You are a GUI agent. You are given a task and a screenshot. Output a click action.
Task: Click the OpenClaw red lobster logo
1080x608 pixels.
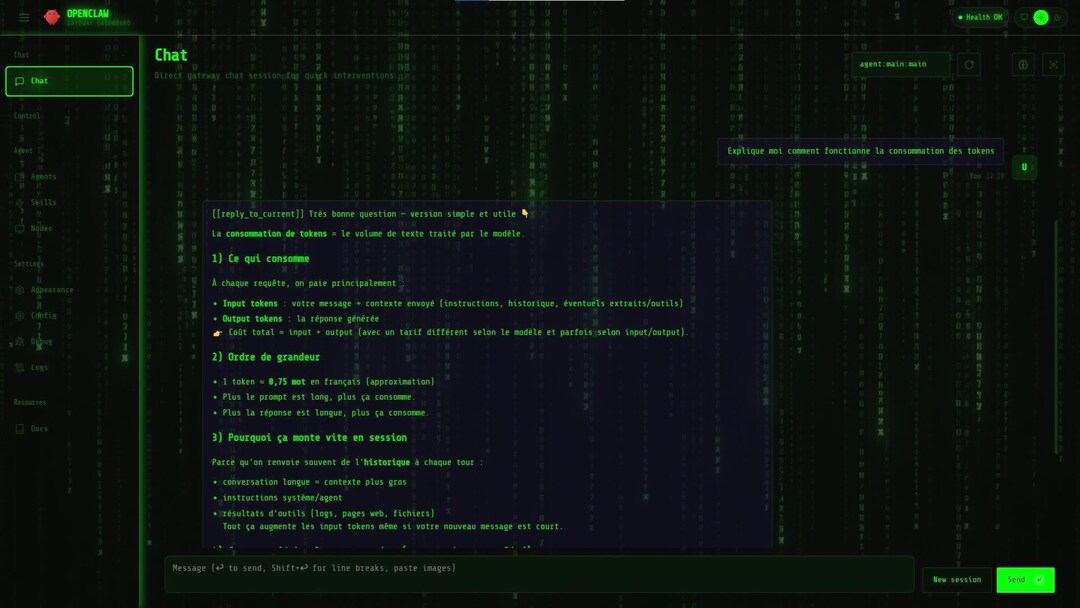(x=52, y=17)
